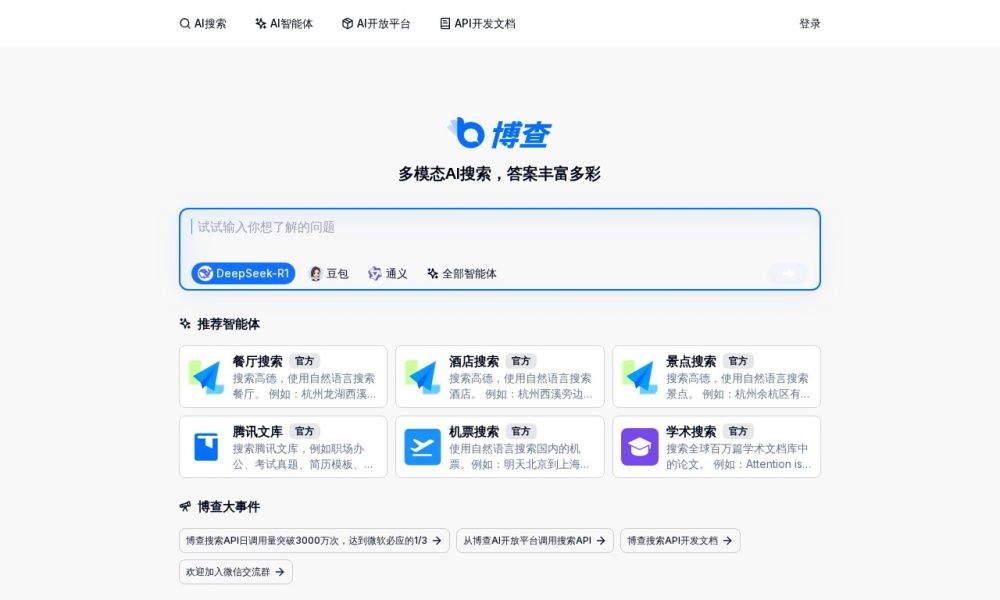Click the 通义 logo icon
Image resolution: width=1000 pixels, height=600 pixels.
coord(374,274)
